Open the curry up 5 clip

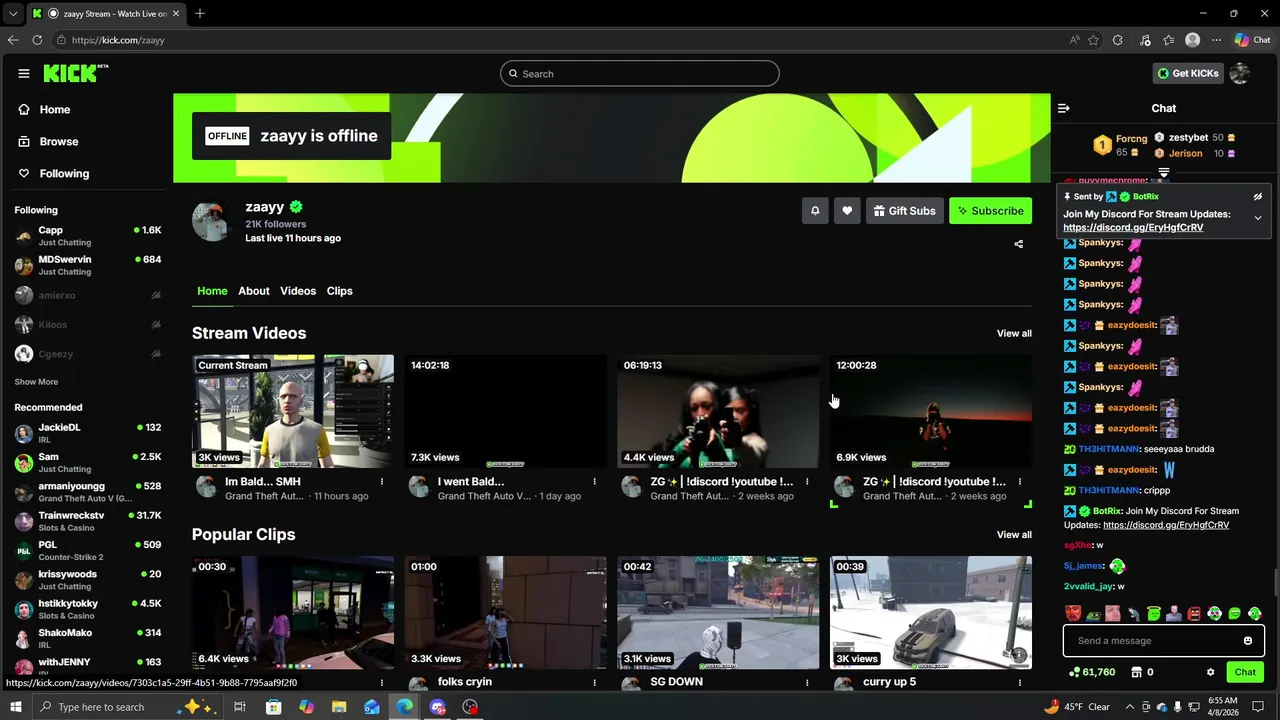(x=931, y=612)
